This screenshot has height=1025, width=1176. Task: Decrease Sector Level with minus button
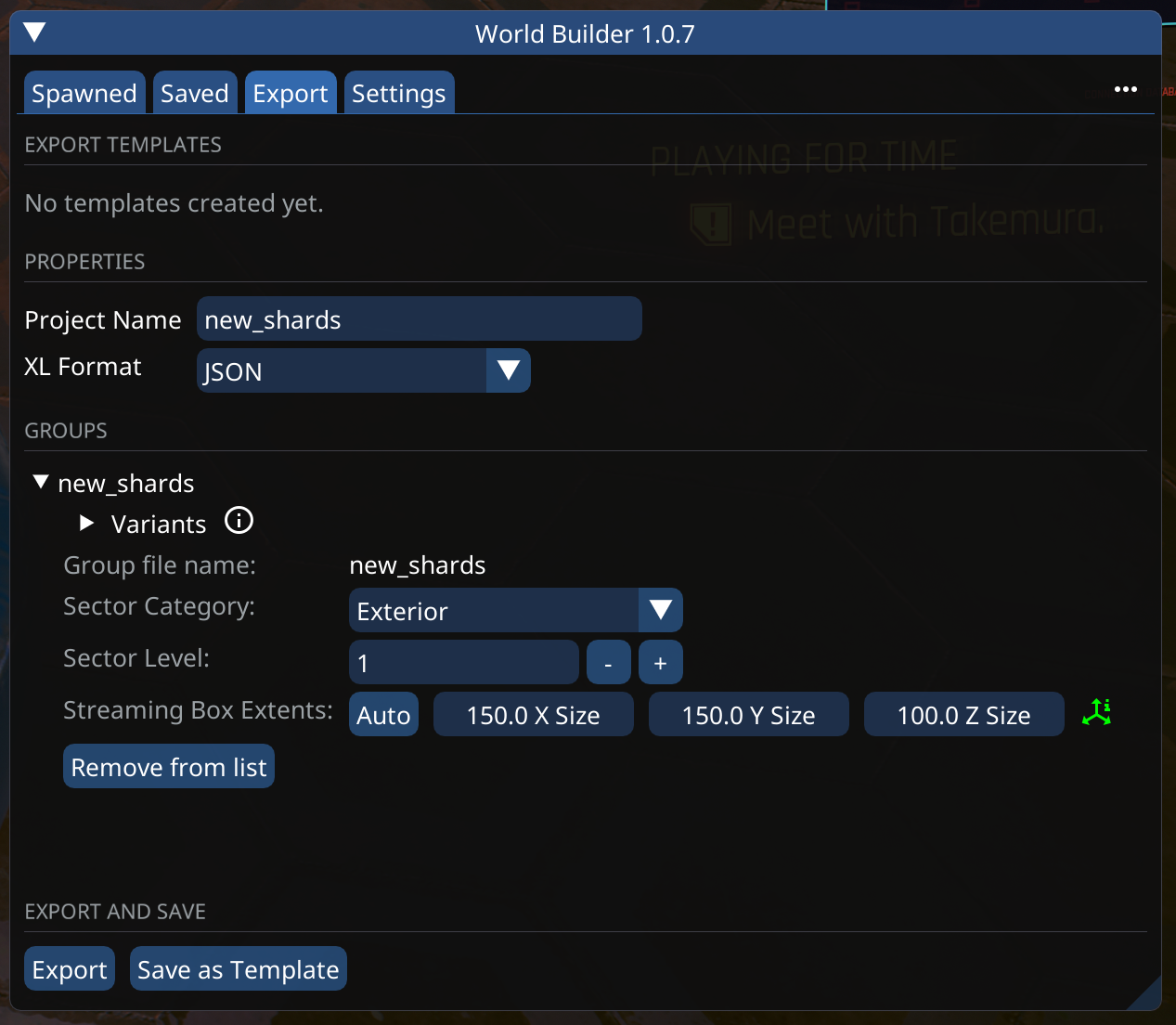(608, 663)
